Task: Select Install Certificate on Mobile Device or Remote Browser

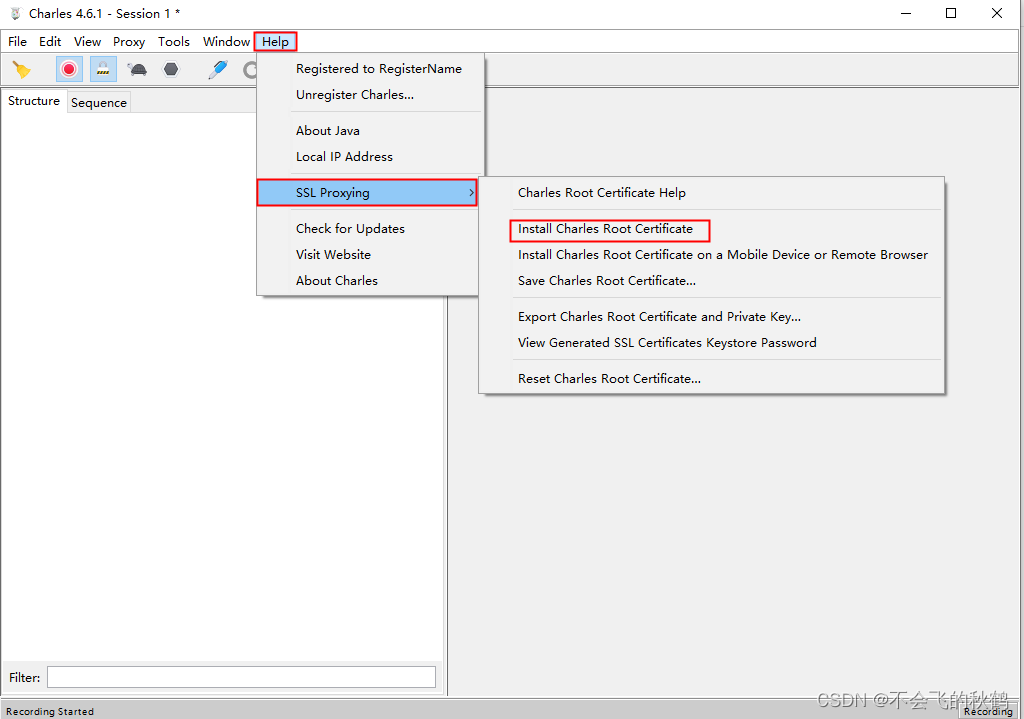Action: (x=712, y=255)
